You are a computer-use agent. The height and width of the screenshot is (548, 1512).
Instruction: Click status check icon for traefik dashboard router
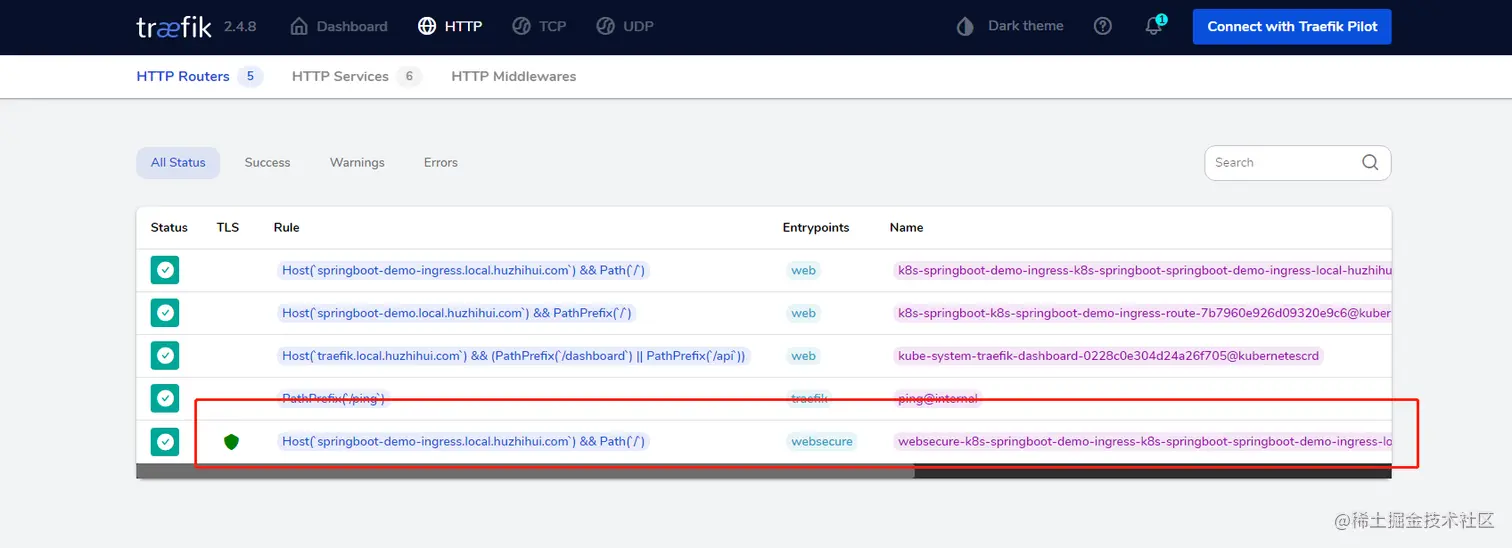click(165, 356)
